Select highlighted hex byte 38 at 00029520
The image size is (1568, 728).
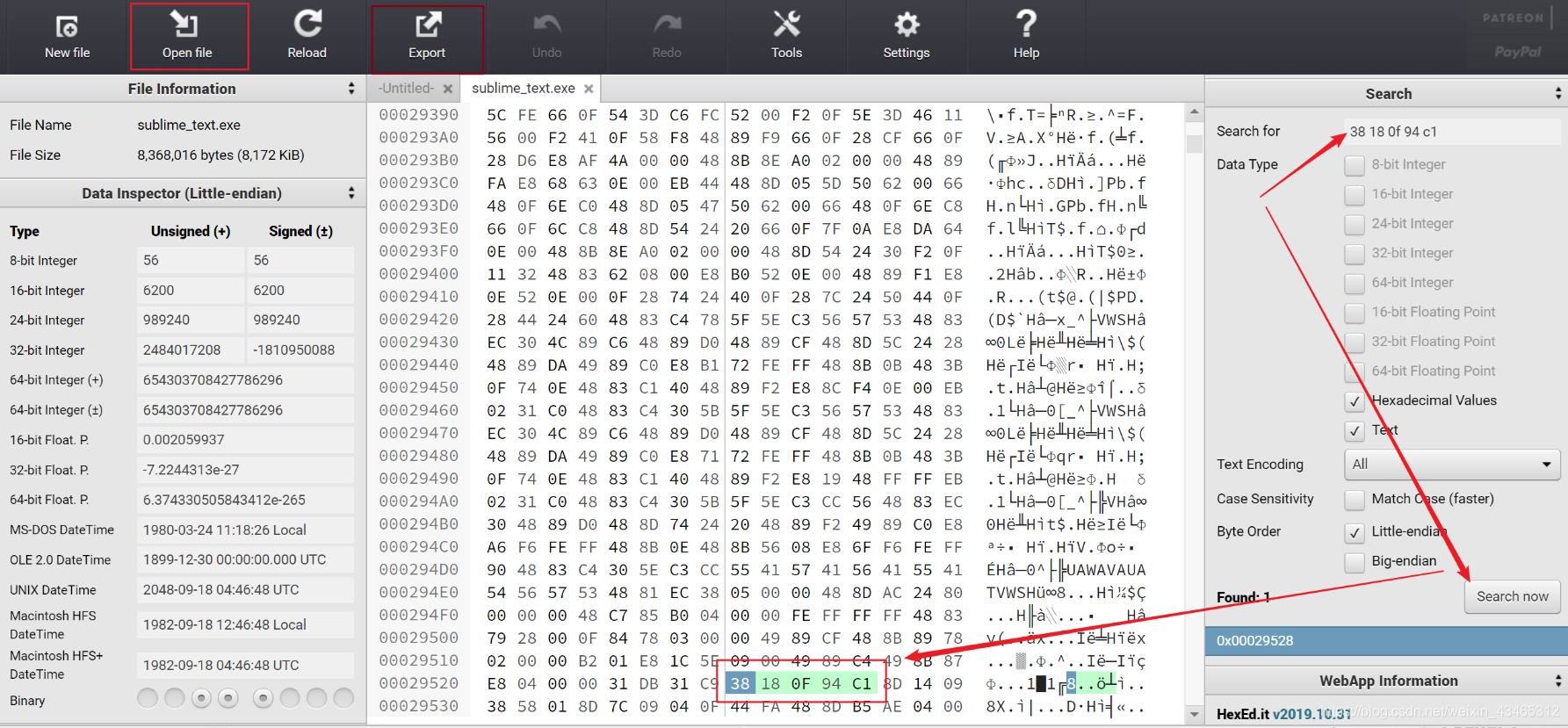tap(741, 683)
